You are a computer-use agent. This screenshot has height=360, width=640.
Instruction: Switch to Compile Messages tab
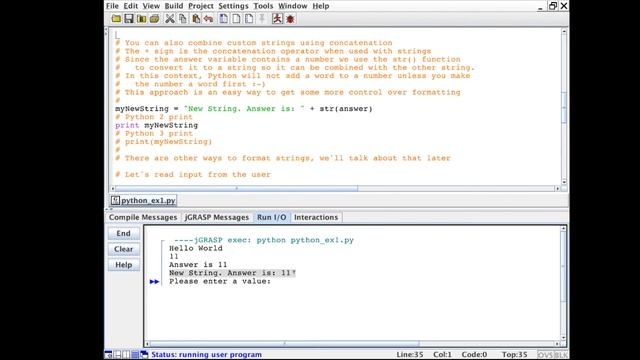143,218
